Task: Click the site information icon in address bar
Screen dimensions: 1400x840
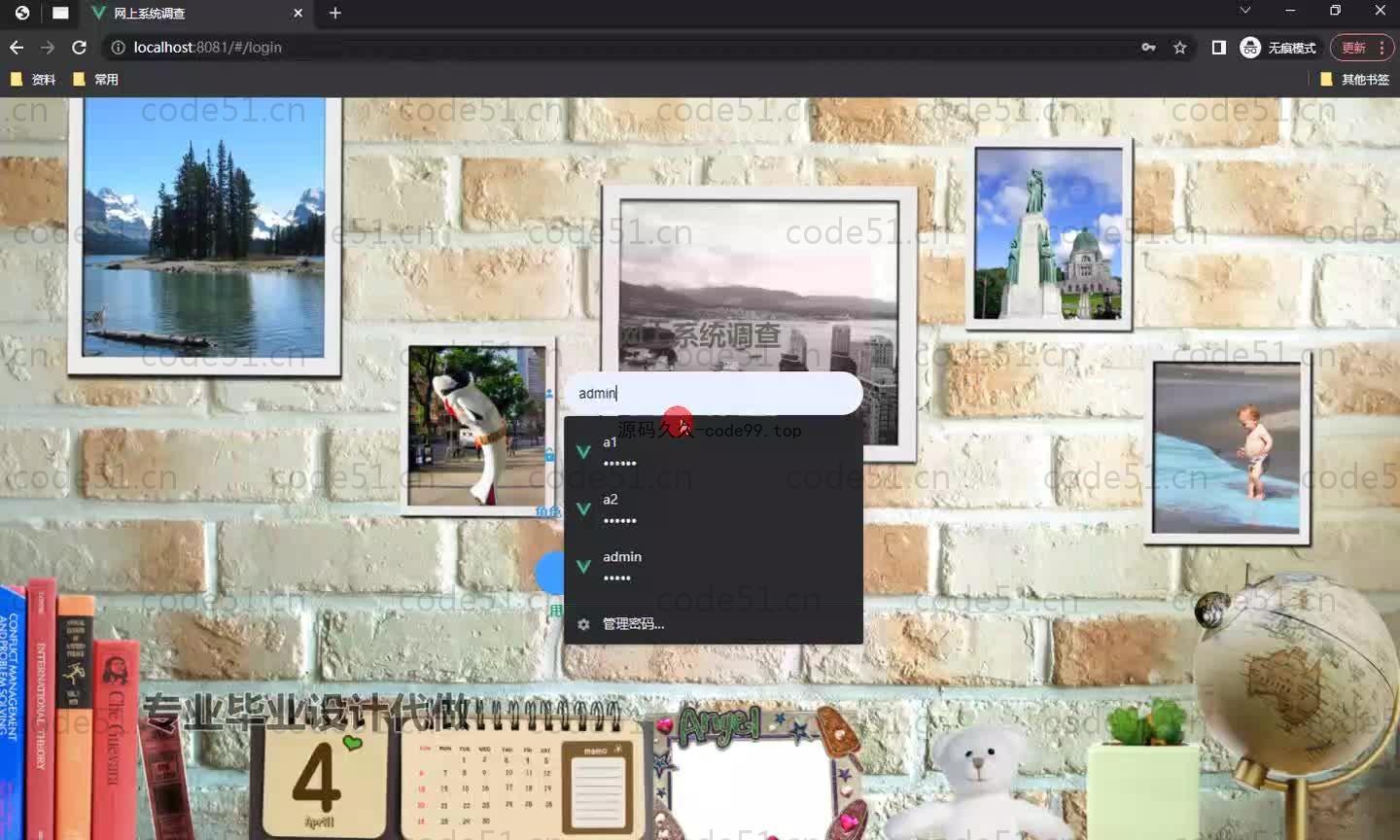Action: (118, 48)
